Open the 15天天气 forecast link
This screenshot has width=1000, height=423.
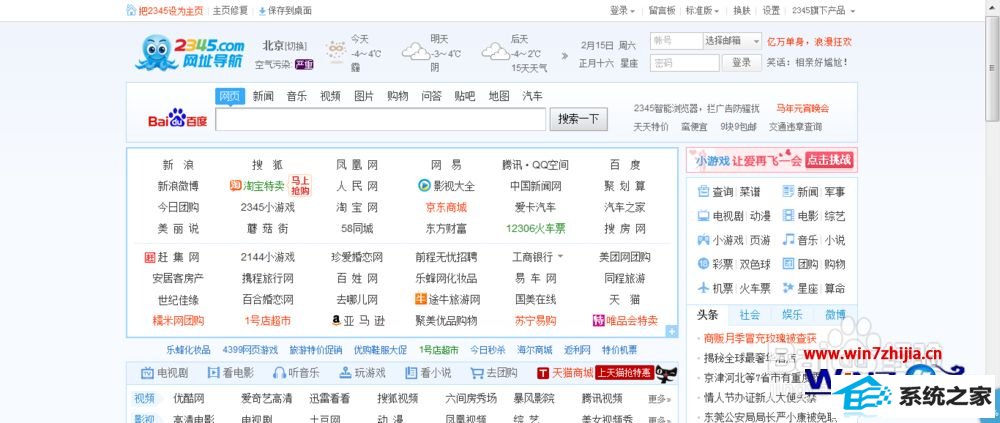pyautogui.click(x=528, y=67)
